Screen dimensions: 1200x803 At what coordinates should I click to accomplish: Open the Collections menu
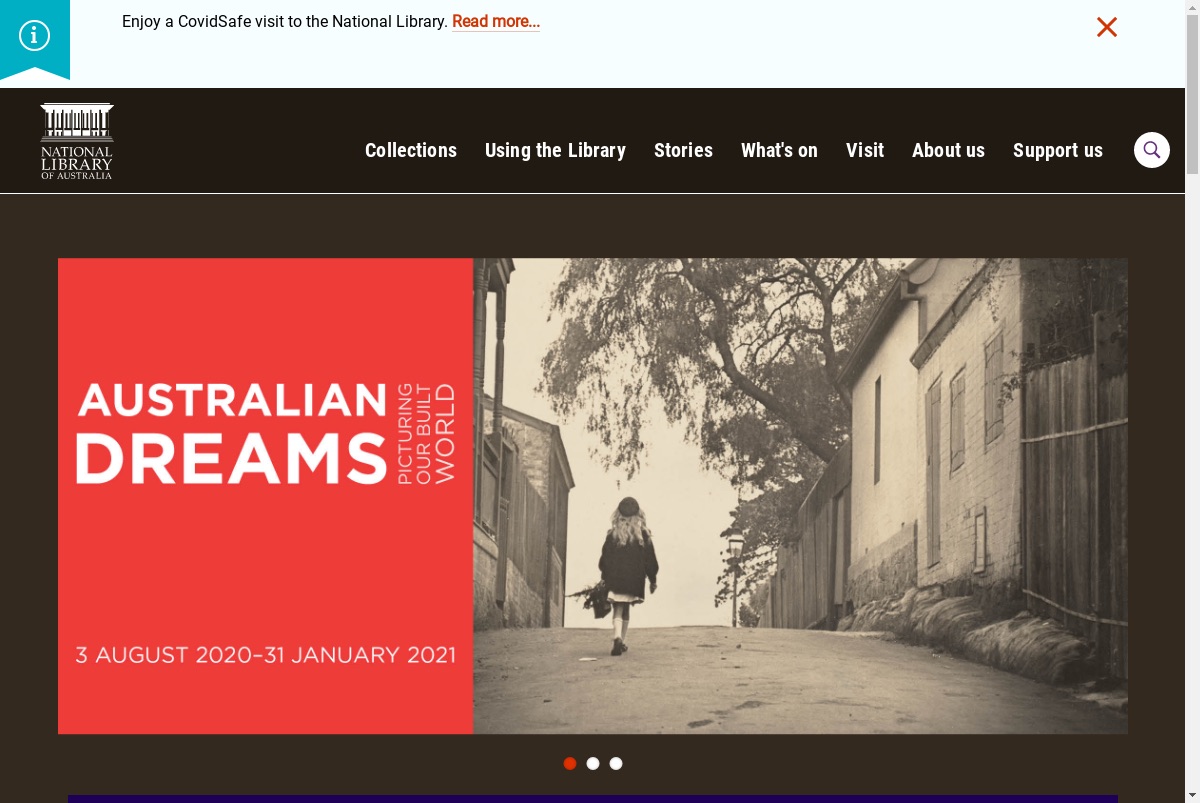tap(411, 150)
